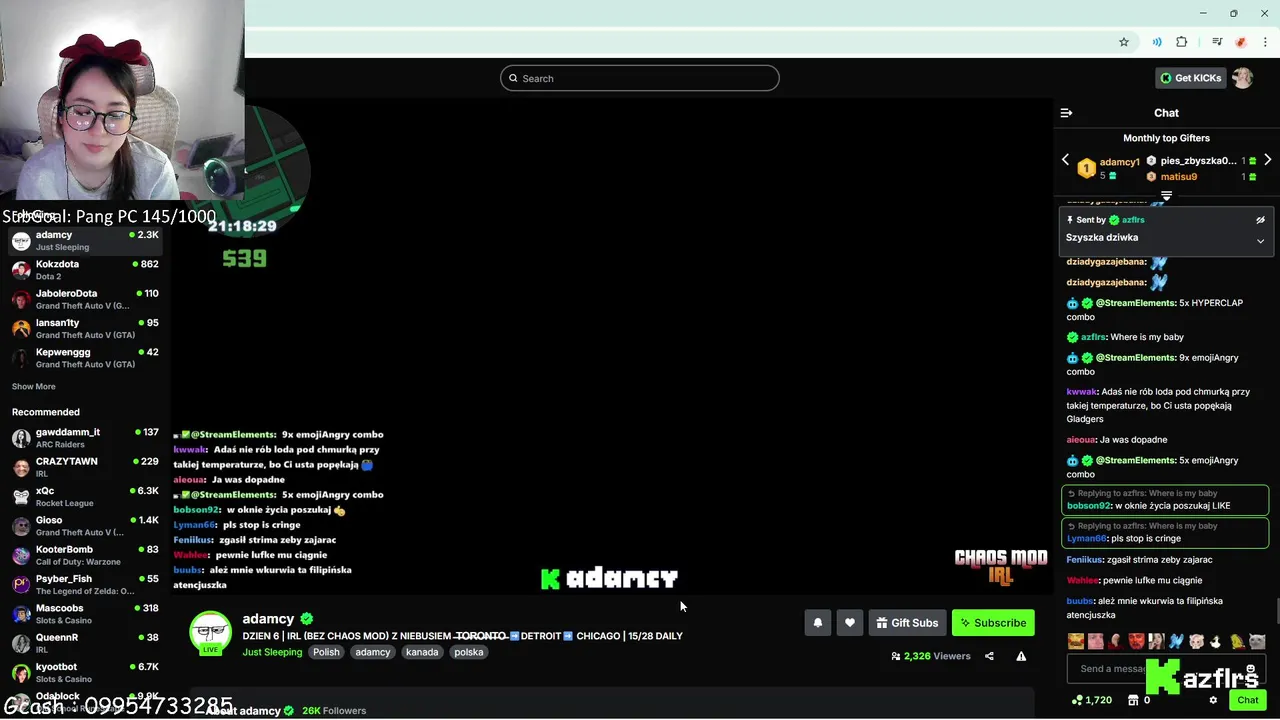1280x720 pixels.
Task: Open Gift Subs for adamcy
Action: point(907,623)
